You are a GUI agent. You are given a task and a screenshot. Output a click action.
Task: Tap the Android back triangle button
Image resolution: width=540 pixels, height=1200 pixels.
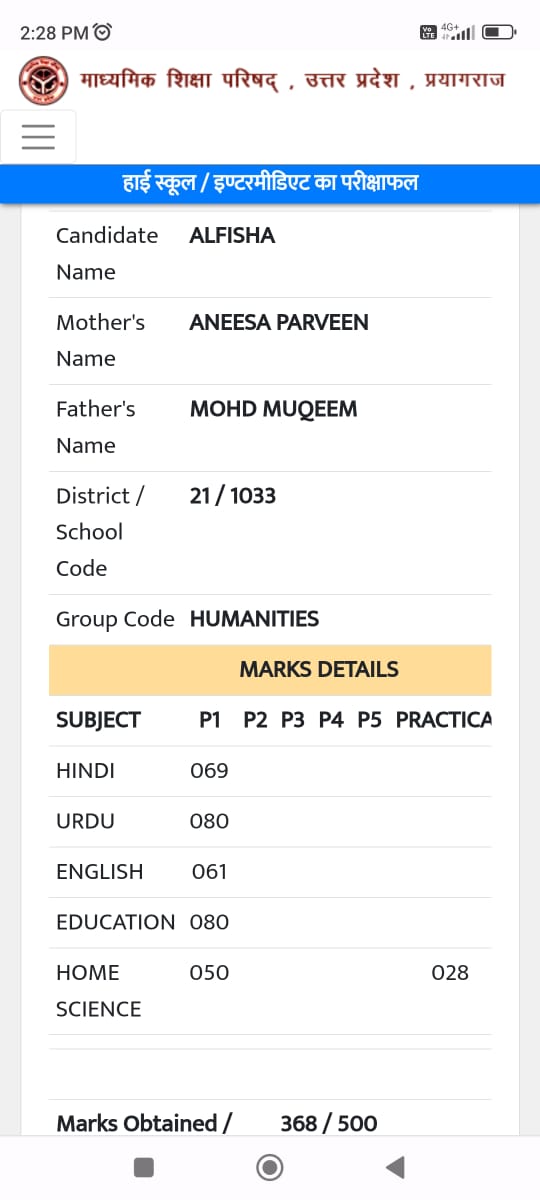pos(395,1167)
